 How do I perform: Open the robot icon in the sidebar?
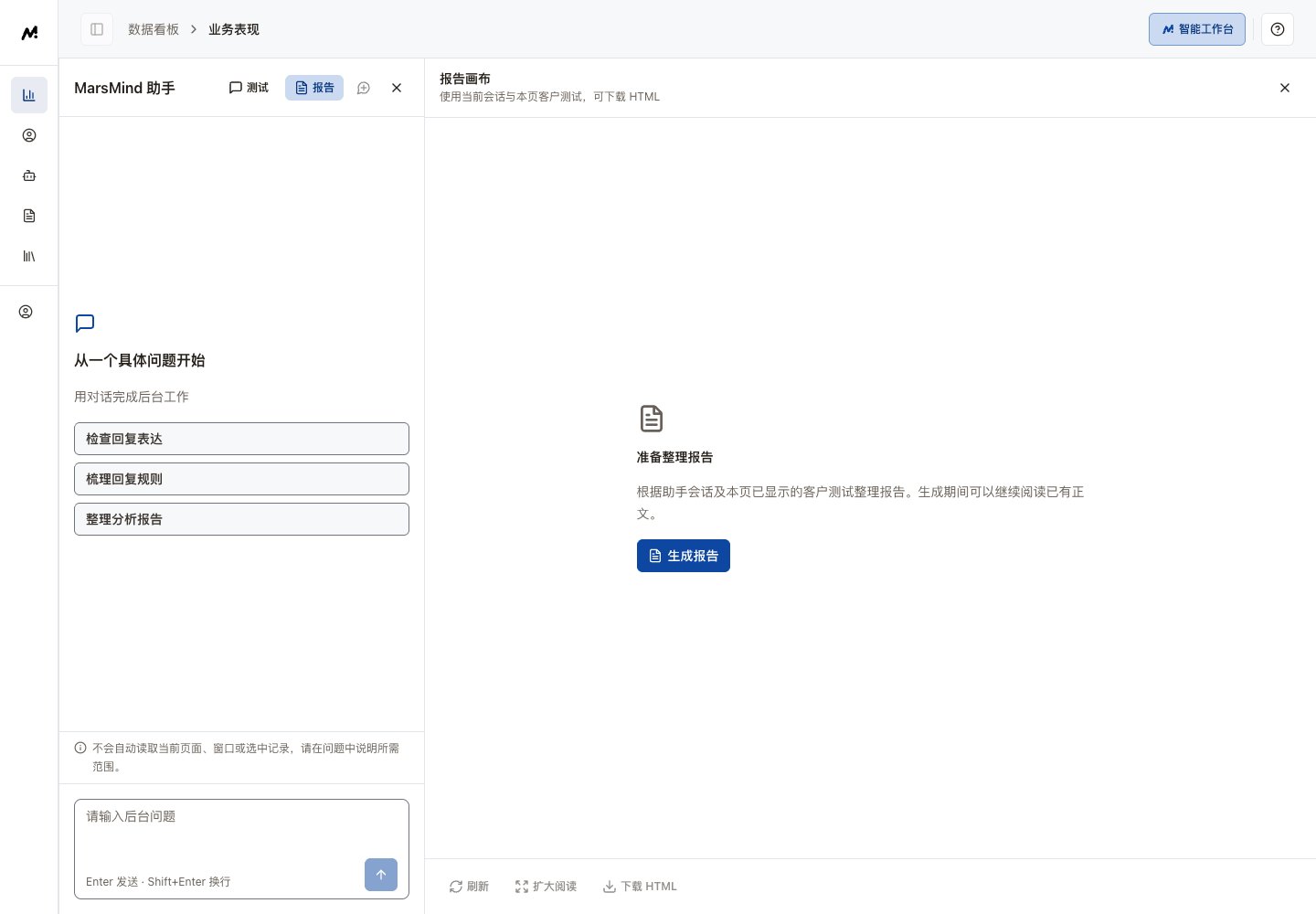click(x=29, y=175)
